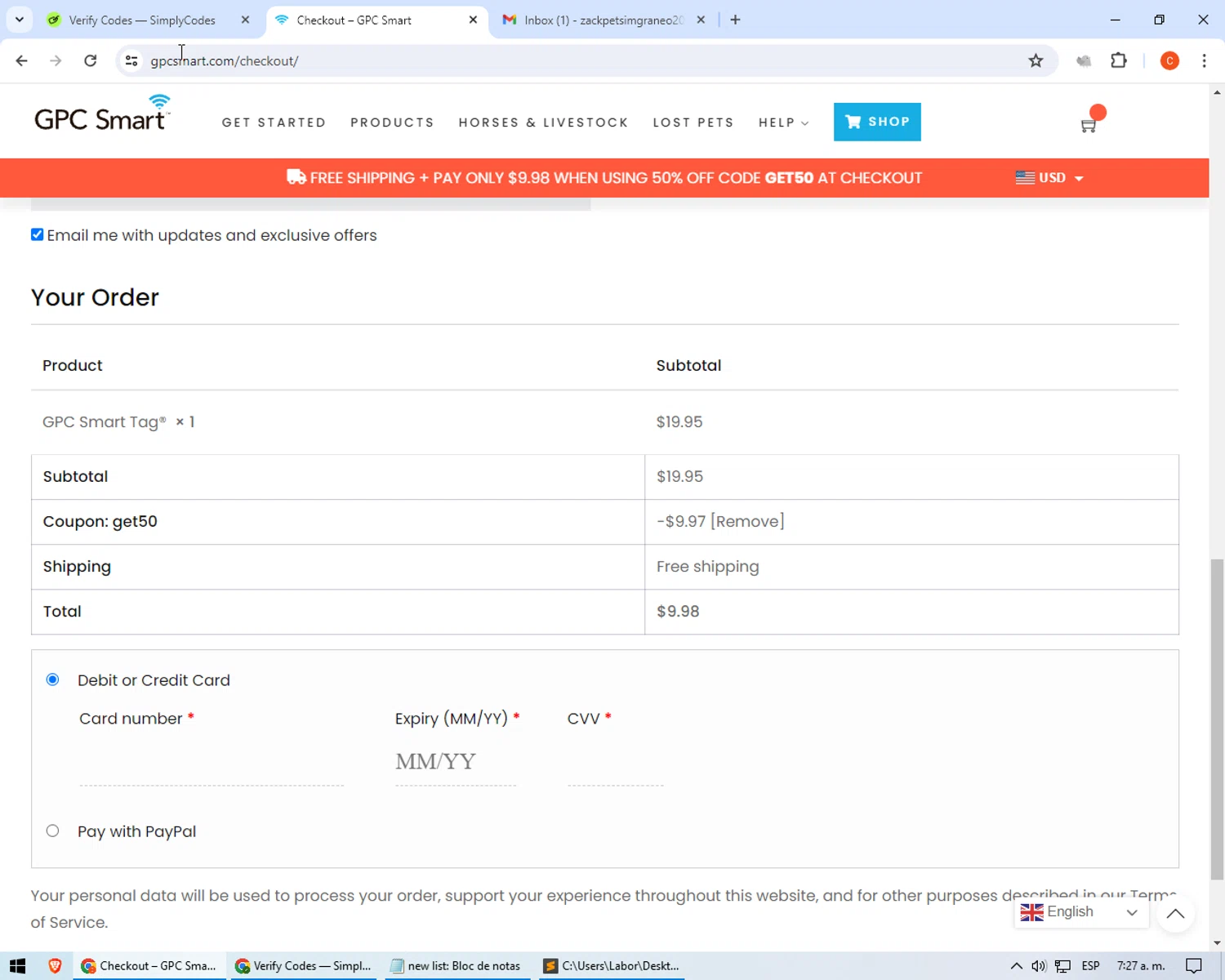Click the Checkout GPC Smart taskbar window

[149, 966]
